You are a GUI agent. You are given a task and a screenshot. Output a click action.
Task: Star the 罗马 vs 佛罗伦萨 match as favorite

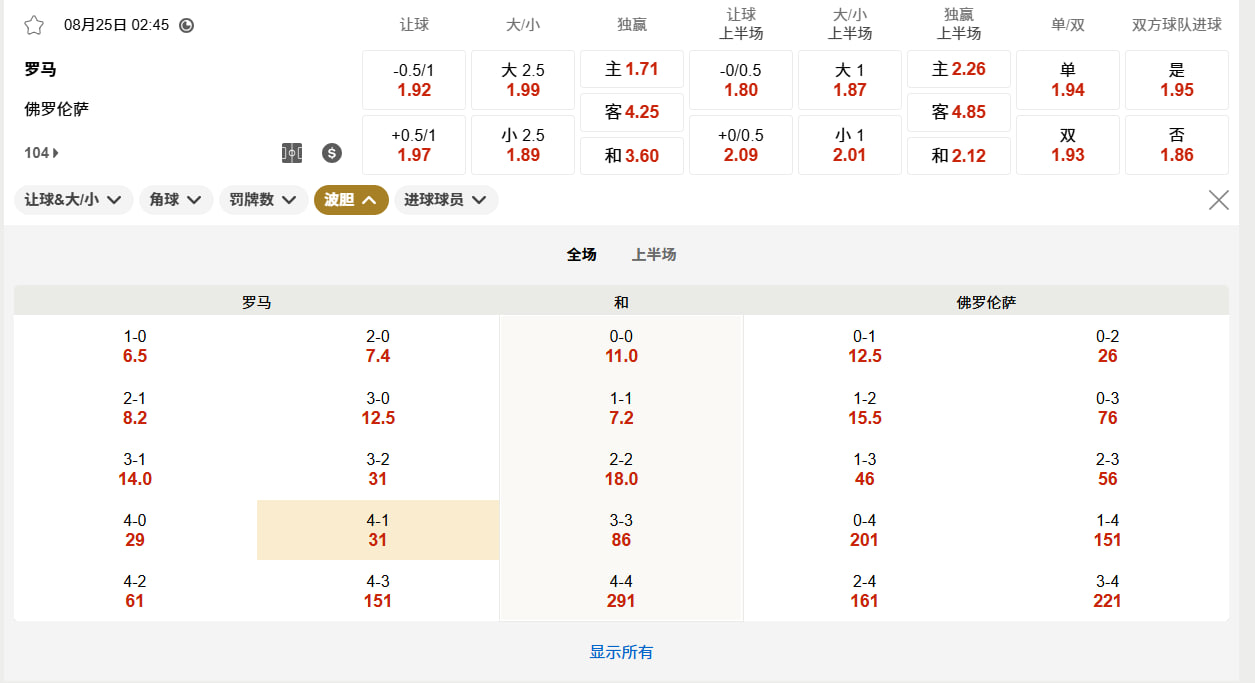(34, 25)
